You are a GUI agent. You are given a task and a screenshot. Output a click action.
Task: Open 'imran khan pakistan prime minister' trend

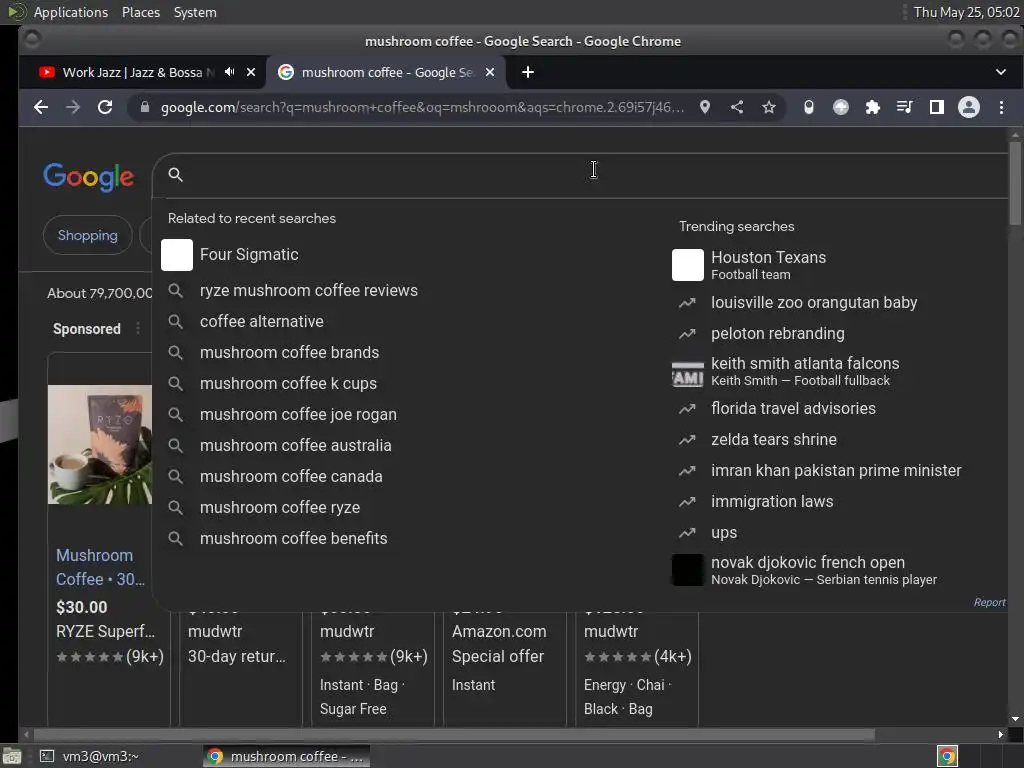[x=836, y=471]
